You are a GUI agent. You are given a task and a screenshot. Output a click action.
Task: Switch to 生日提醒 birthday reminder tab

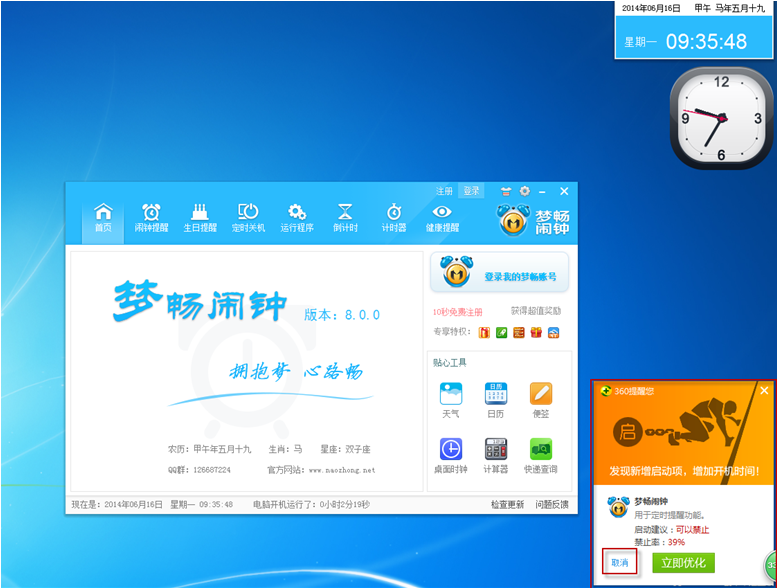click(200, 217)
